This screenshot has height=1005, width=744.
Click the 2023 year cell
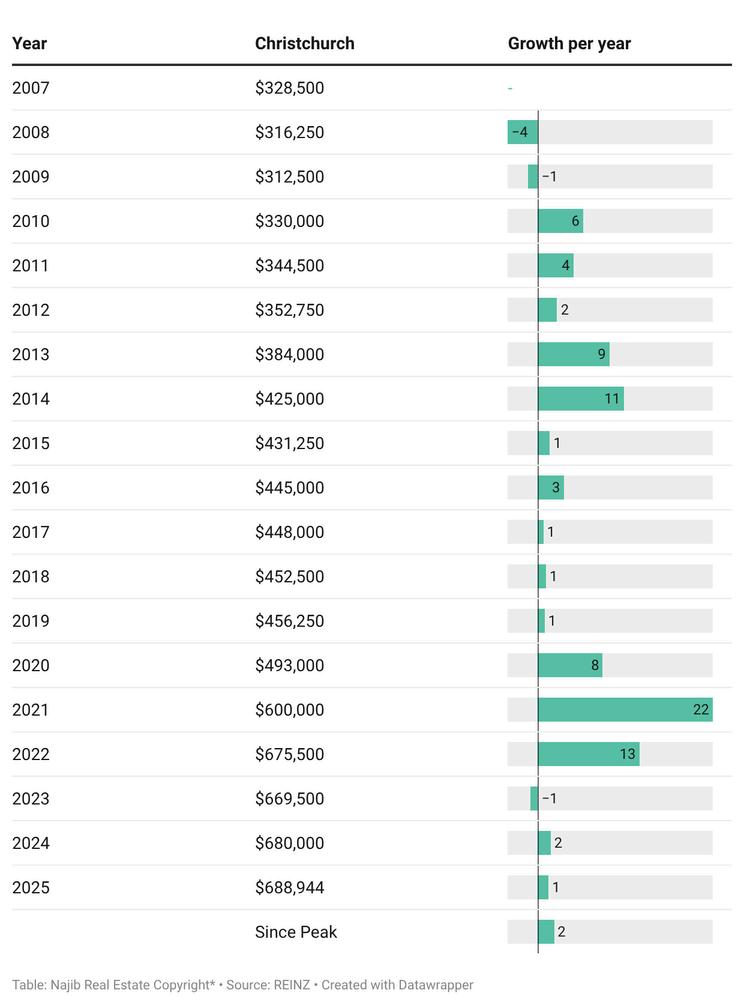coord(30,799)
